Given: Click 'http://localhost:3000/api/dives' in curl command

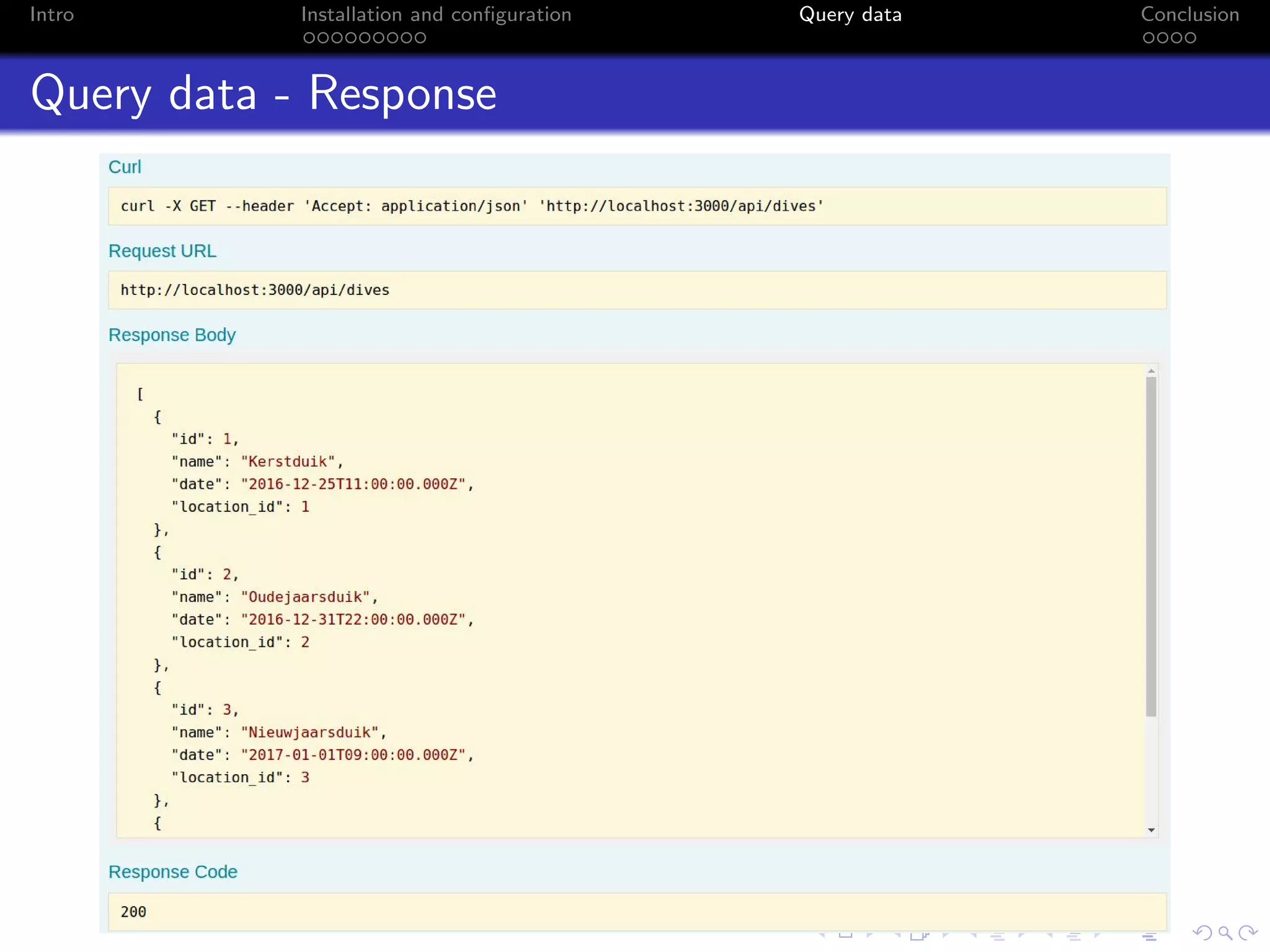Looking at the screenshot, I should coord(681,206).
